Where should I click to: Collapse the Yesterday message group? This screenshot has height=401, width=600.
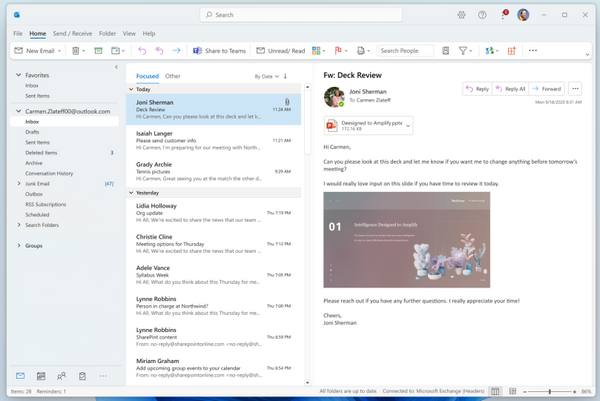click(x=131, y=193)
